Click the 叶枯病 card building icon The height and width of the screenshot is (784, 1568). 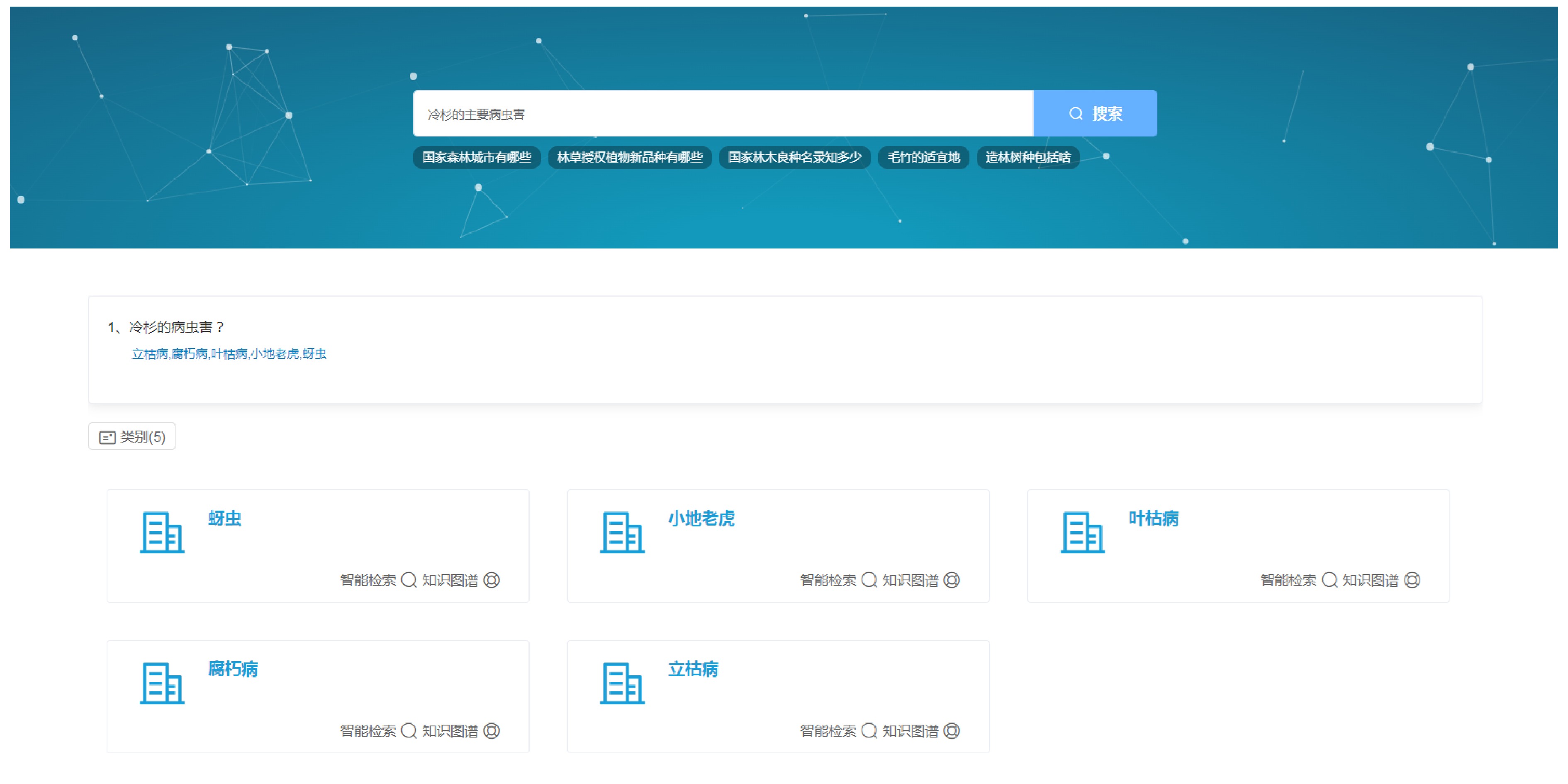pyautogui.click(x=1082, y=533)
